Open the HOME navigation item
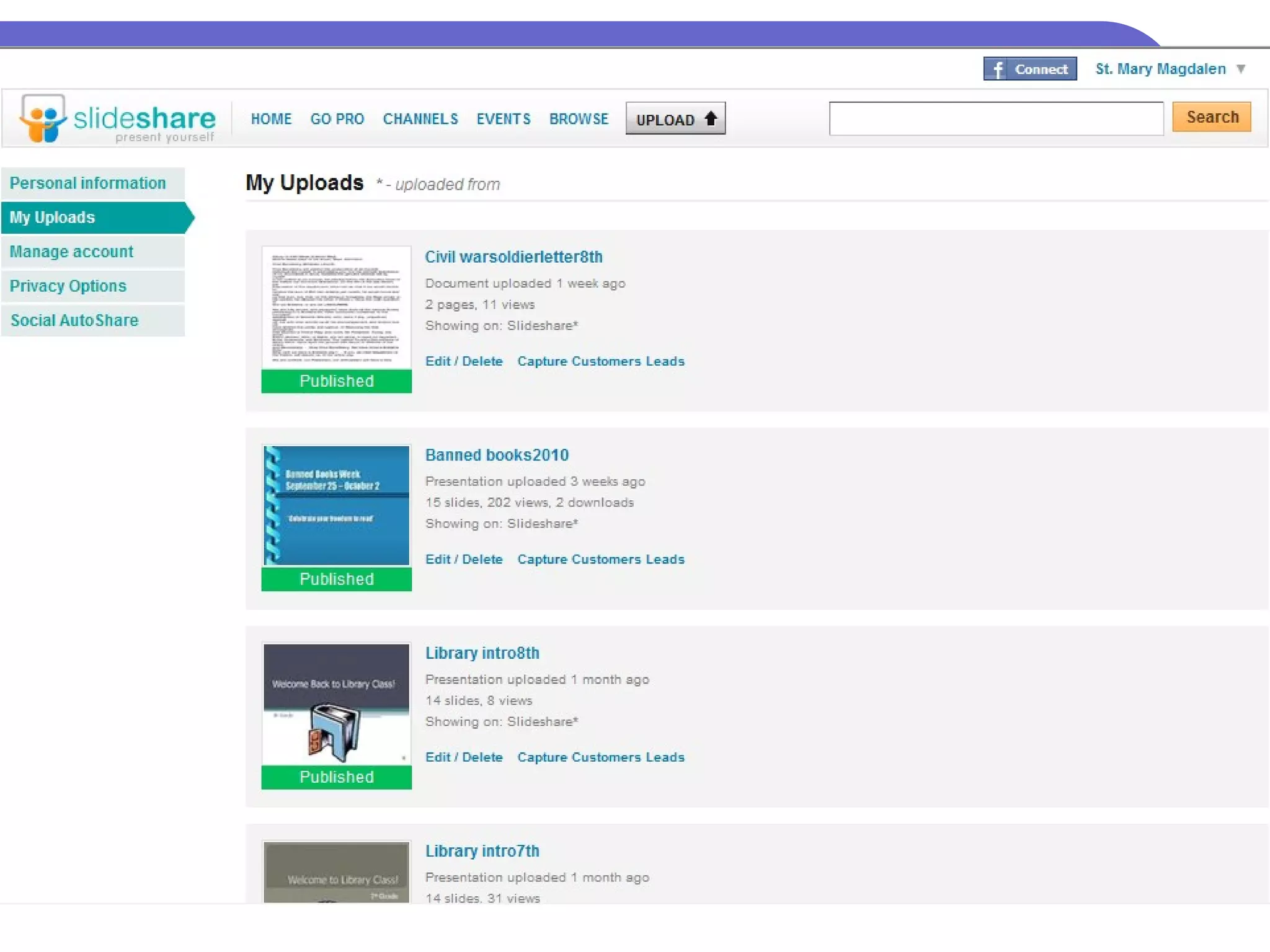This screenshot has height=952, width=1270. [x=271, y=119]
